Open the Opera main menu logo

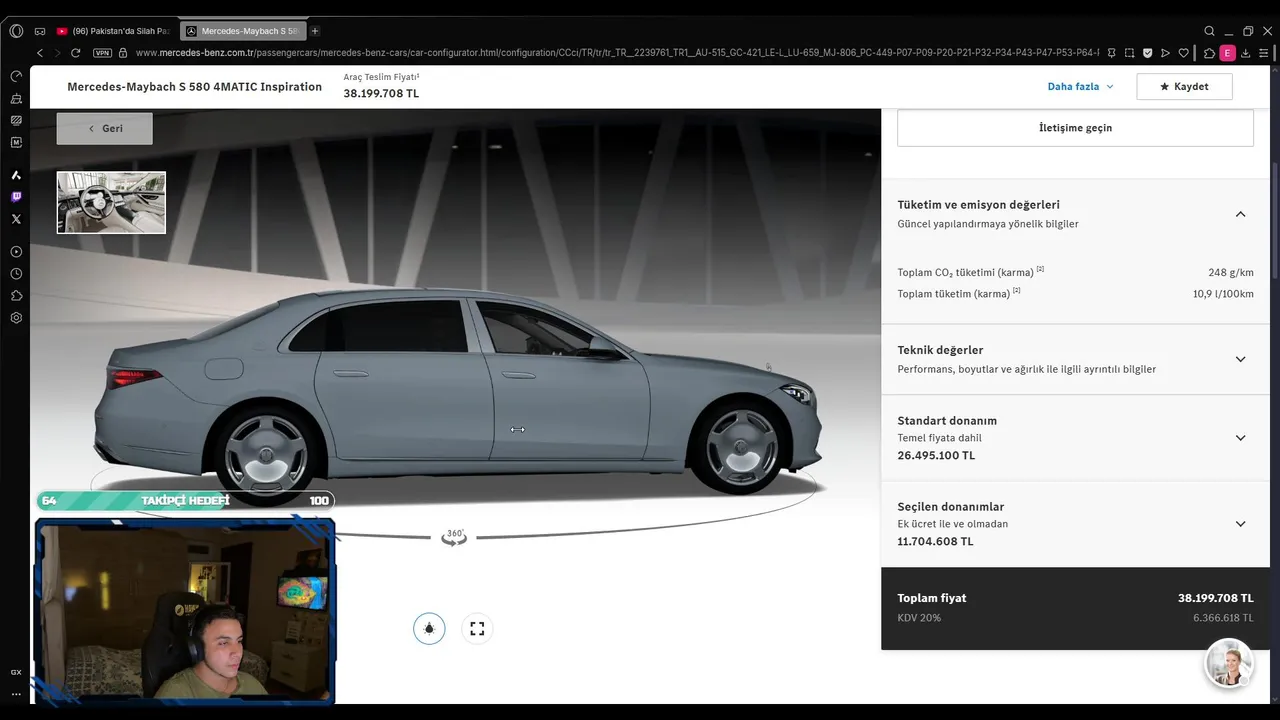(x=16, y=31)
